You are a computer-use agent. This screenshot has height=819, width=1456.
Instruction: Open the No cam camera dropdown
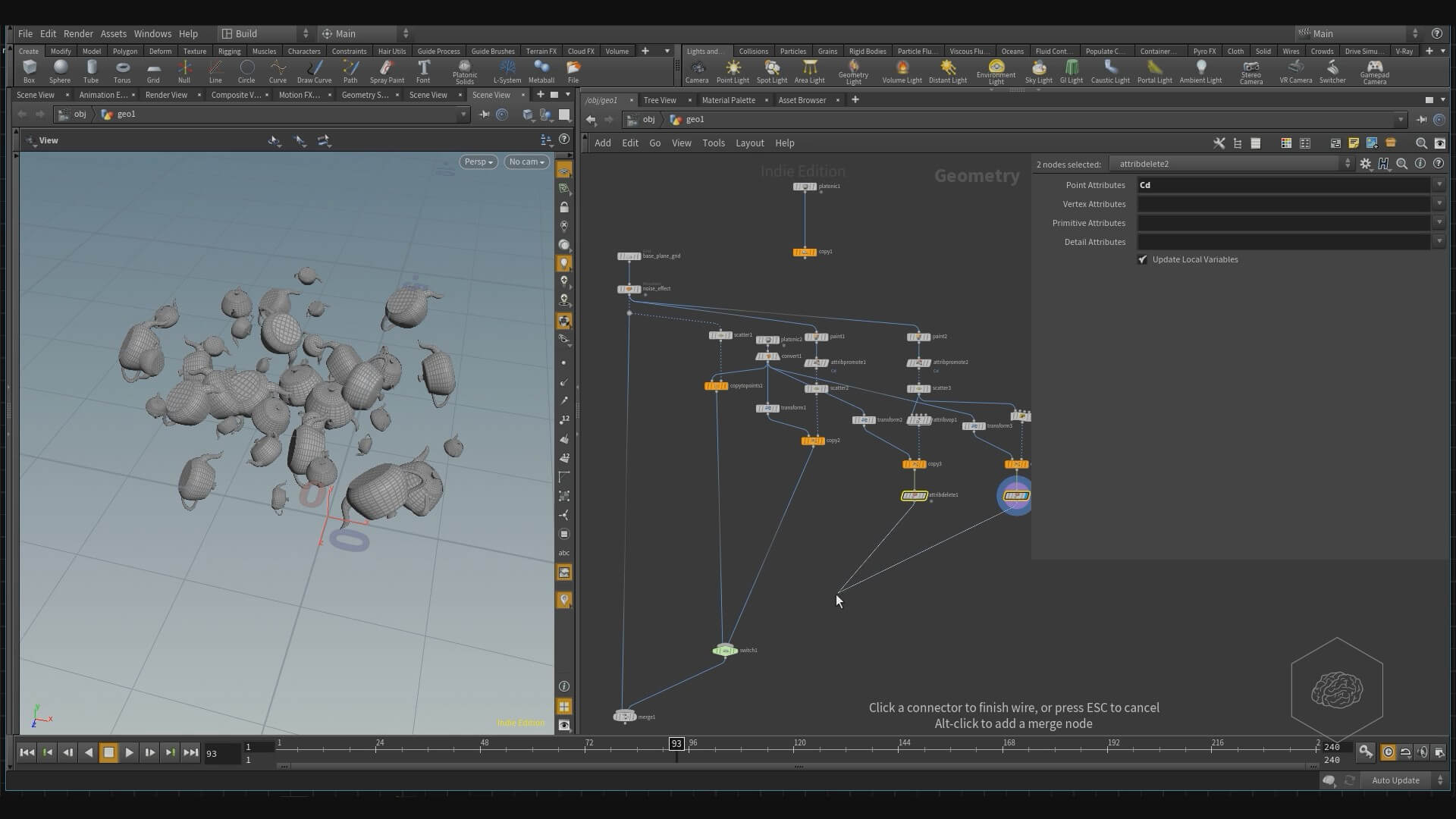point(526,162)
